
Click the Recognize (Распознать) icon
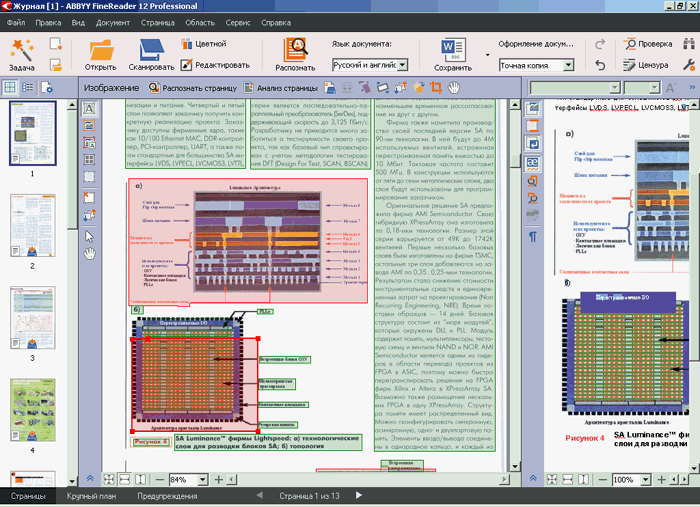(x=297, y=48)
